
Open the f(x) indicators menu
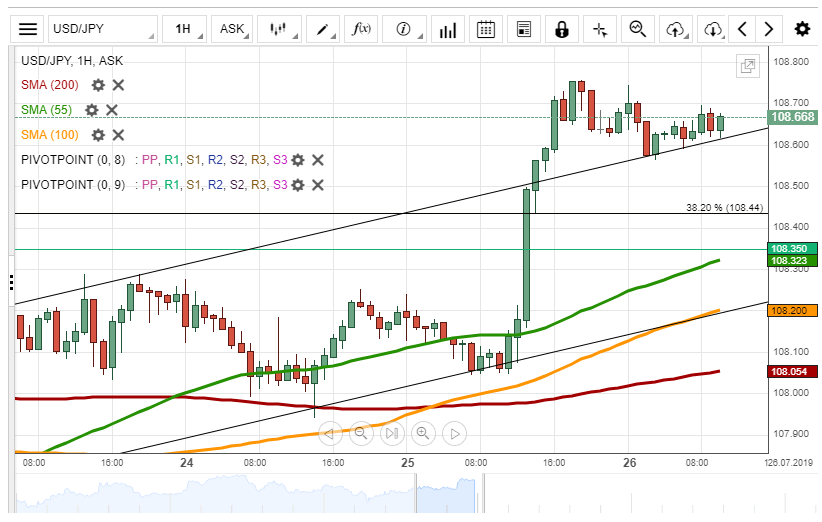(x=361, y=29)
